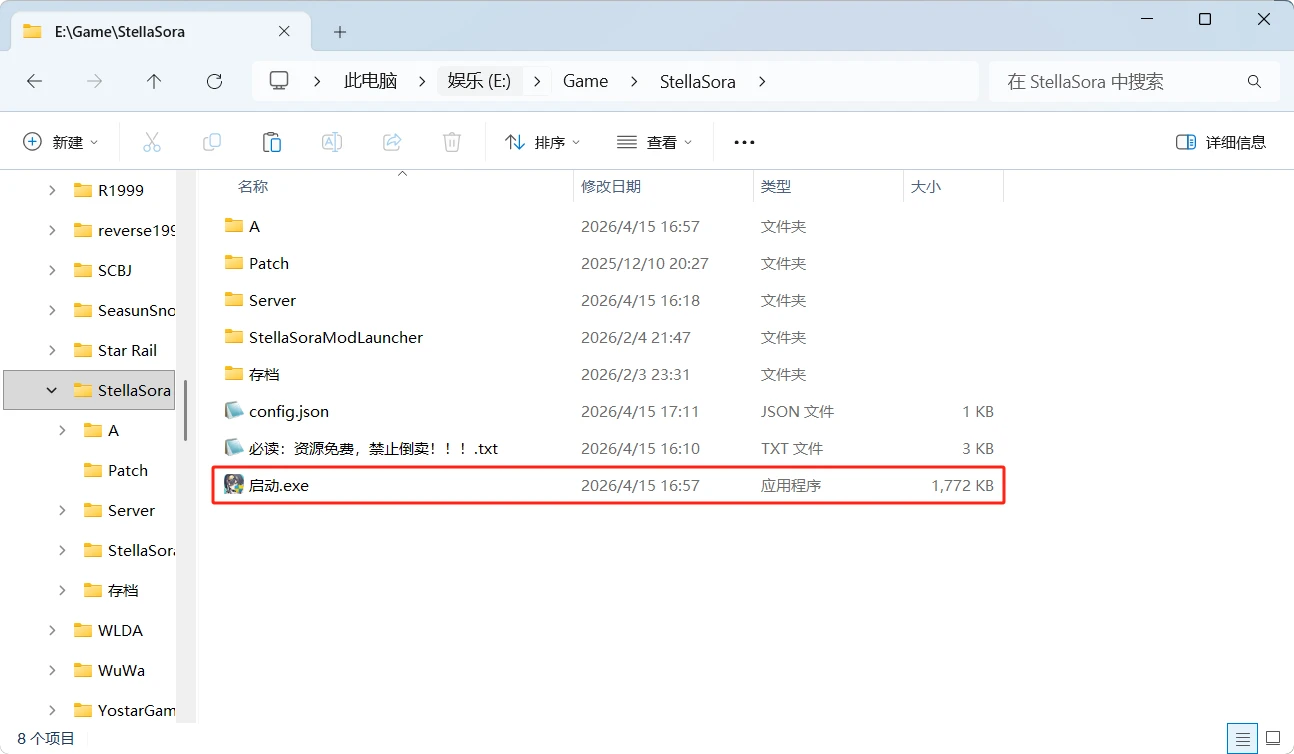
Task: Switch to thumbnail view via status bar icon
Action: [1272, 738]
